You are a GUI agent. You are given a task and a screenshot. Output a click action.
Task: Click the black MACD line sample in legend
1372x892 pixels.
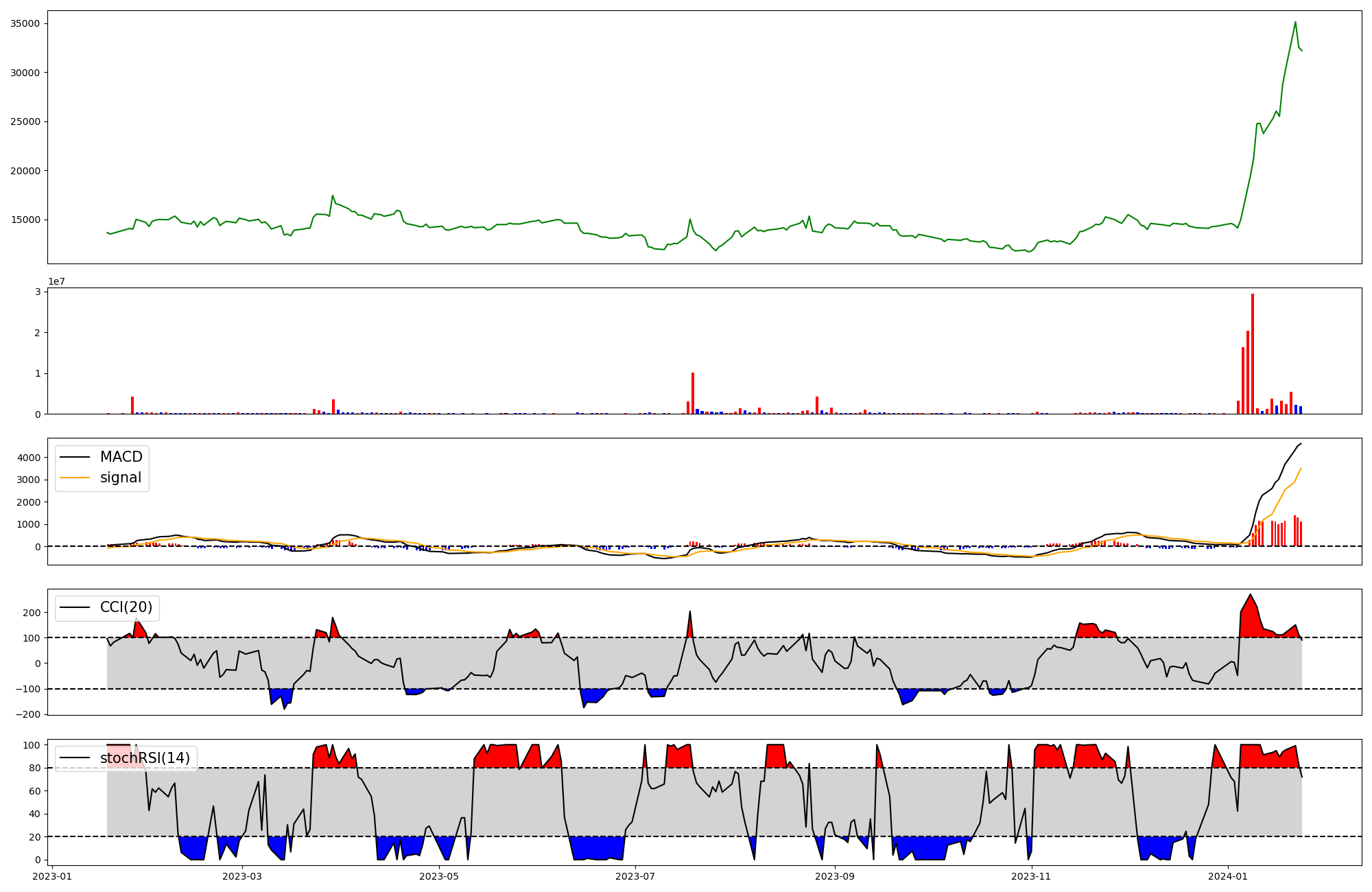pyautogui.click(x=75, y=457)
